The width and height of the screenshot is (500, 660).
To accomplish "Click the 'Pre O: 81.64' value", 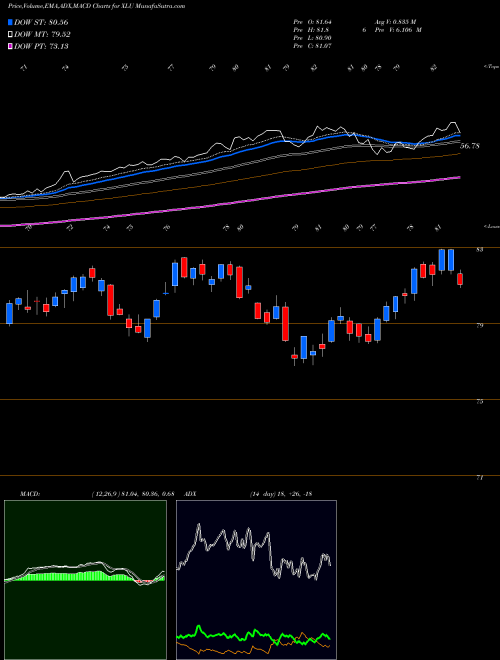I will [314, 22].
